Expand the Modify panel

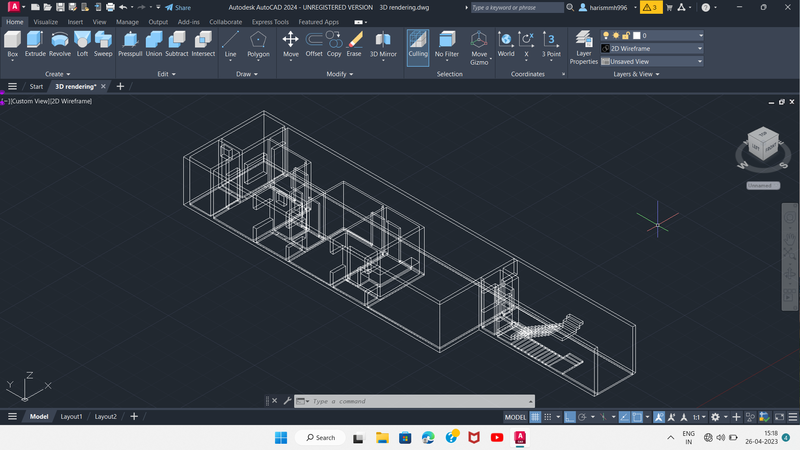tap(340, 74)
